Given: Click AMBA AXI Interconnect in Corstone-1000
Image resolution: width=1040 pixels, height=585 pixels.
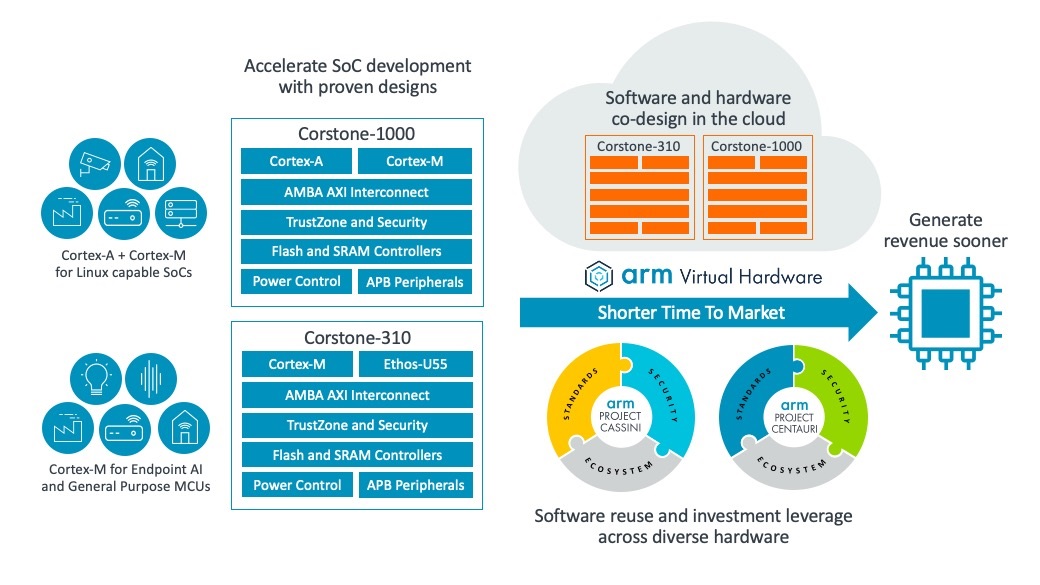Looking at the screenshot, I should 356,192.
